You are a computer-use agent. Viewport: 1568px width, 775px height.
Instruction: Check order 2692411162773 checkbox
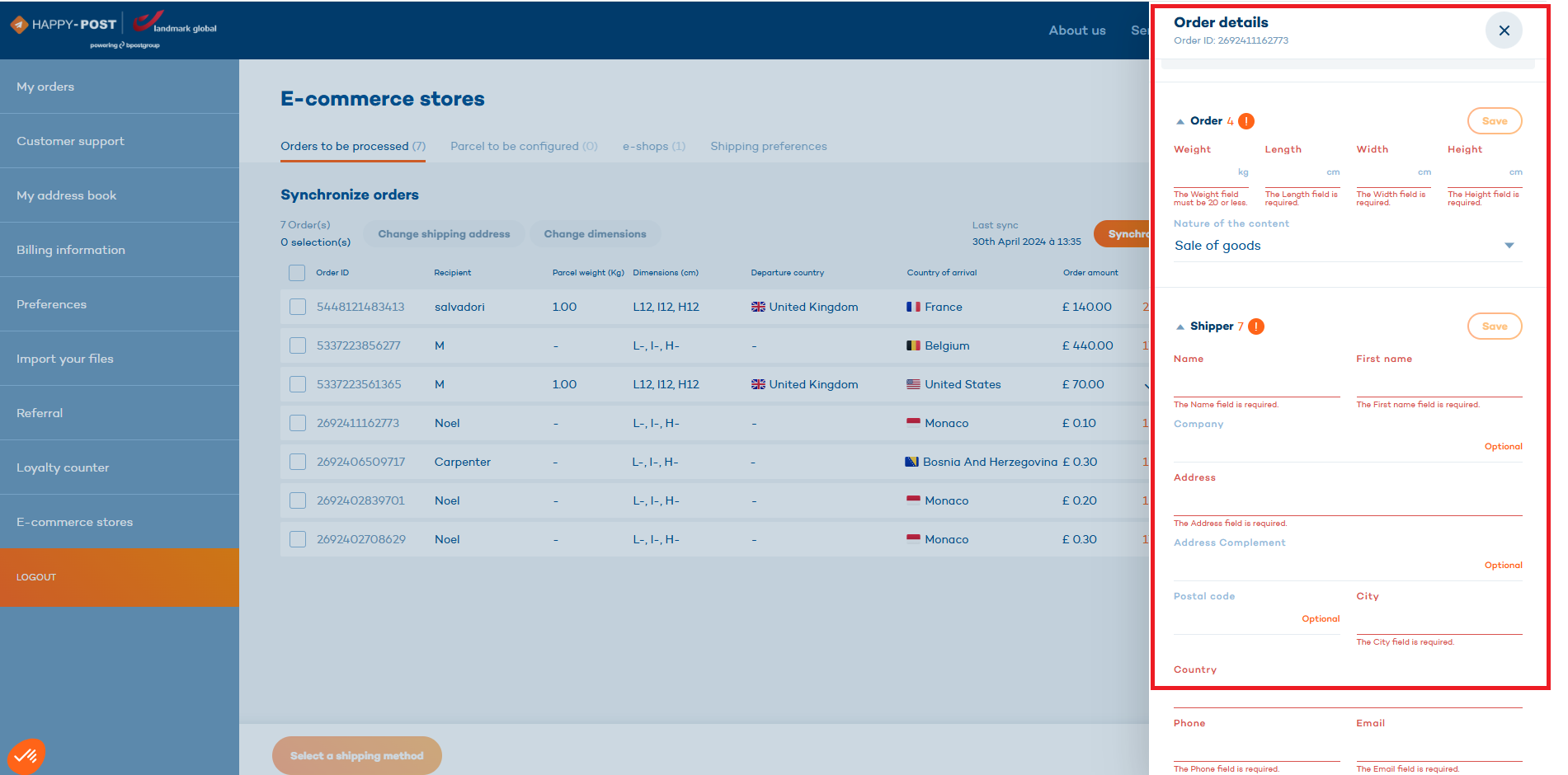tap(298, 423)
